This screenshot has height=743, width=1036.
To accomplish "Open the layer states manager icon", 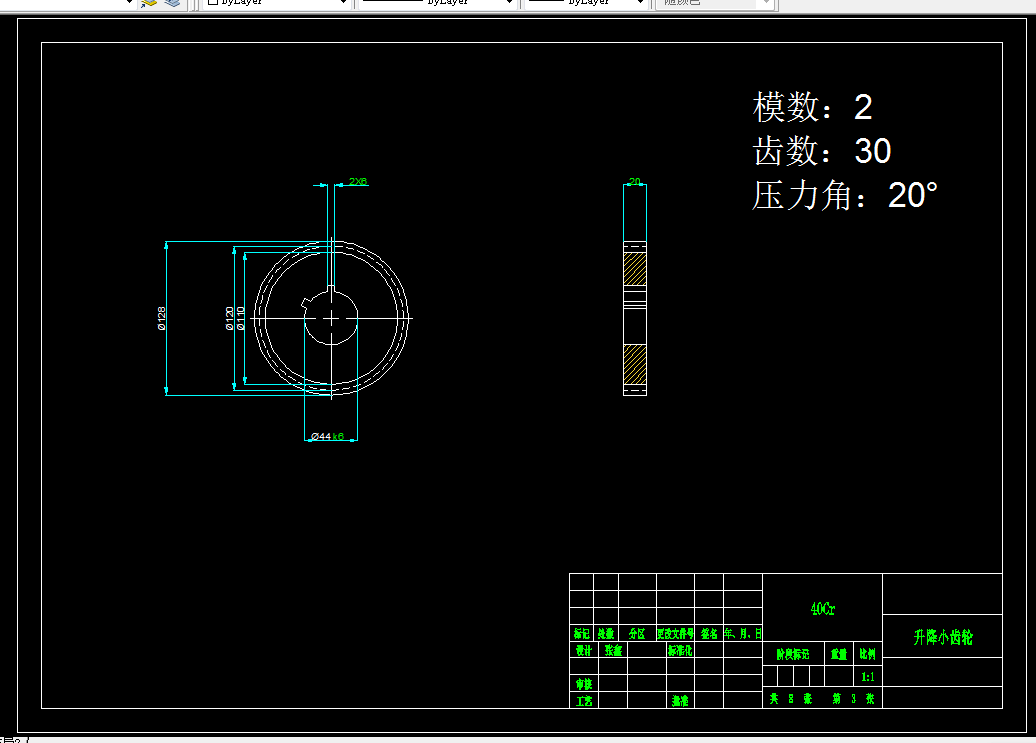I will (x=172, y=3).
